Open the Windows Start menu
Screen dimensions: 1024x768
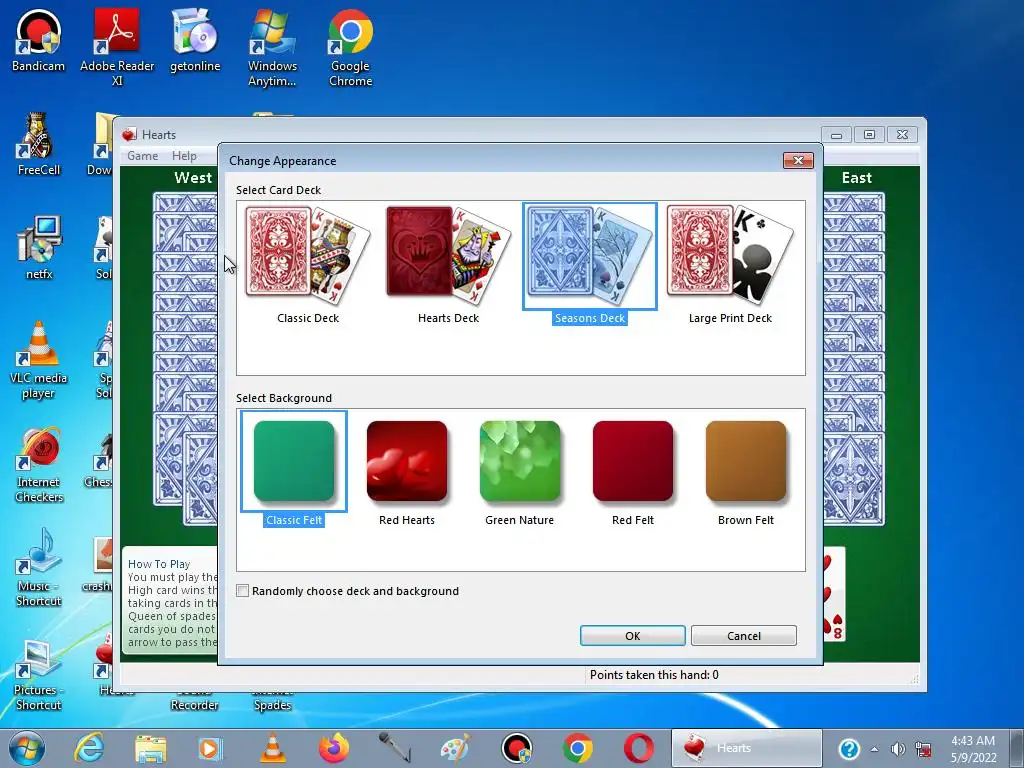point(27,748)
